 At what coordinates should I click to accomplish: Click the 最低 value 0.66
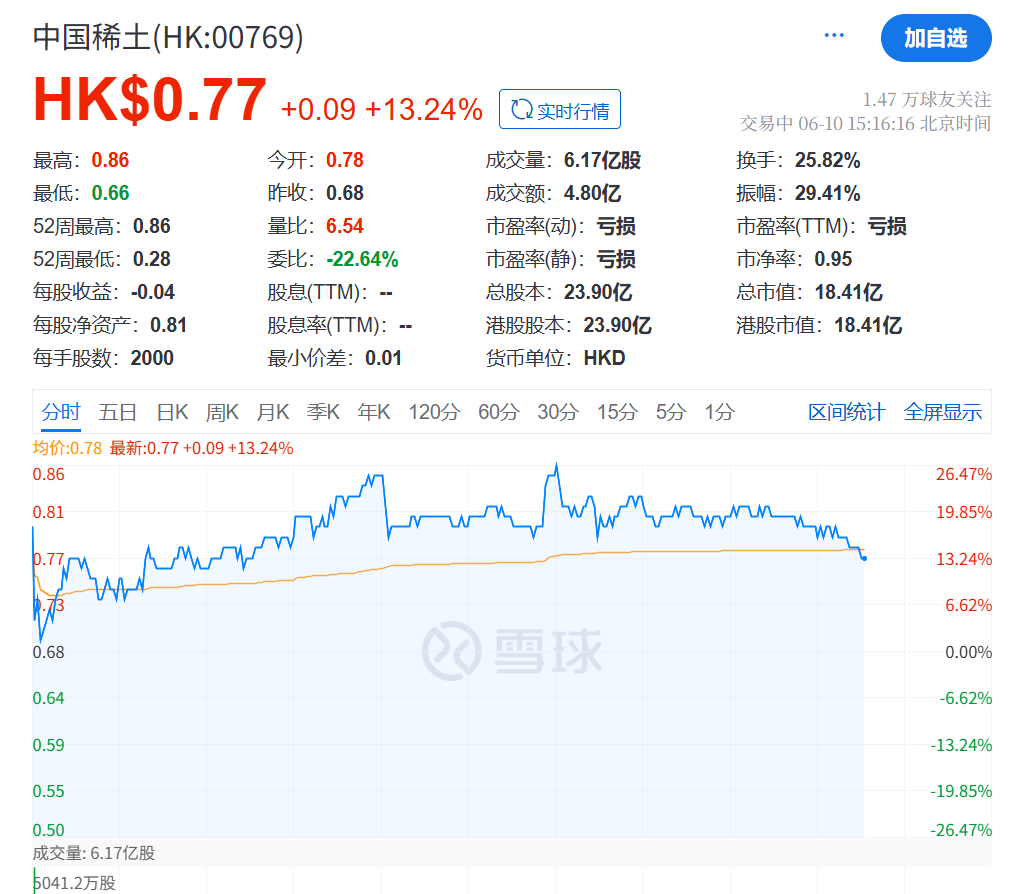(x=110, y=193)
